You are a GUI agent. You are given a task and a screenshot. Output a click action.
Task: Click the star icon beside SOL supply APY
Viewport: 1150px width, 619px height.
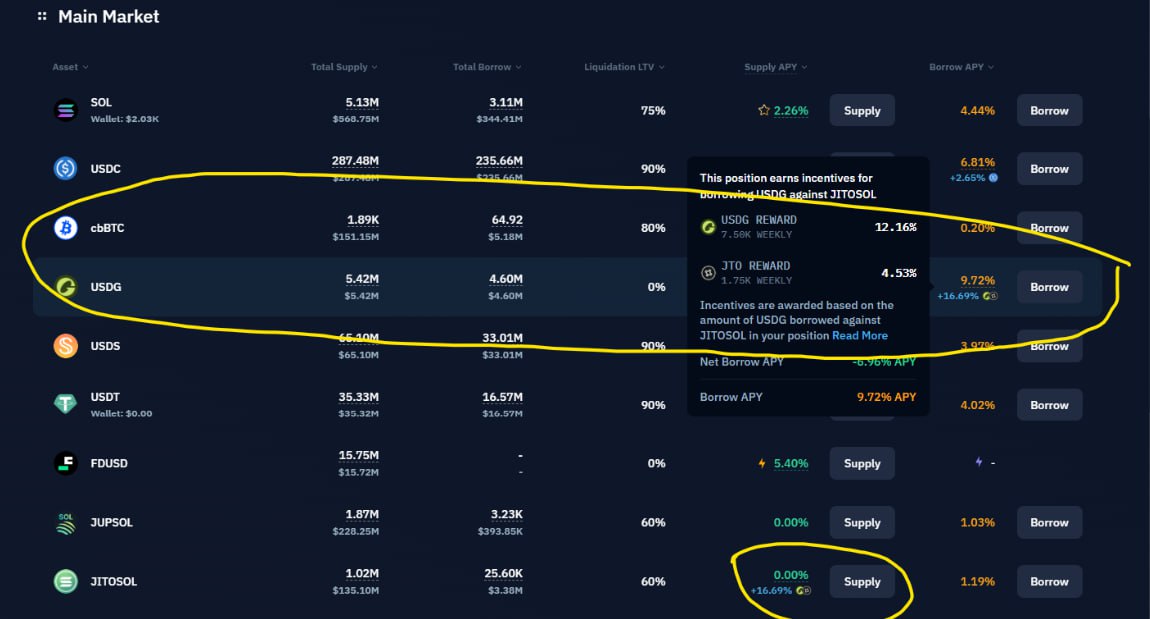[x=763, y=110]
